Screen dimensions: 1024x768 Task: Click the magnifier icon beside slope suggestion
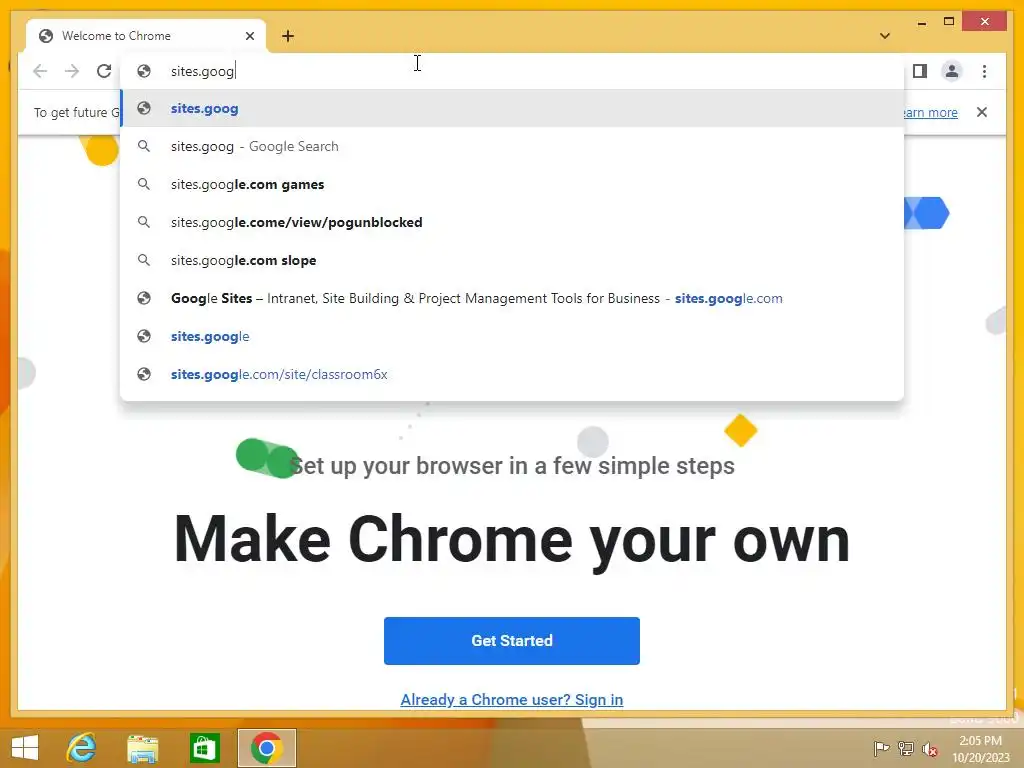point(144,260)
